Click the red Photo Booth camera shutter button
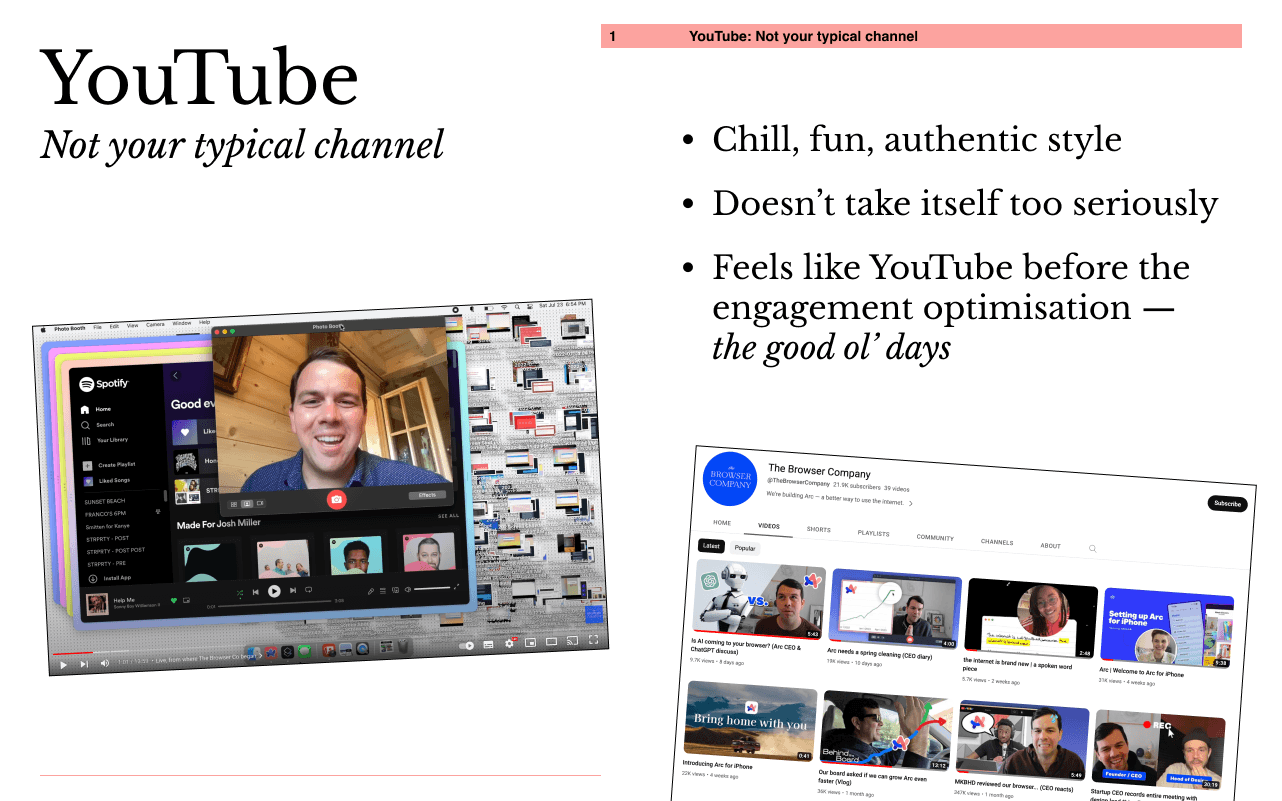Viewport: 1282px width, 801px height. click(337, 497)
